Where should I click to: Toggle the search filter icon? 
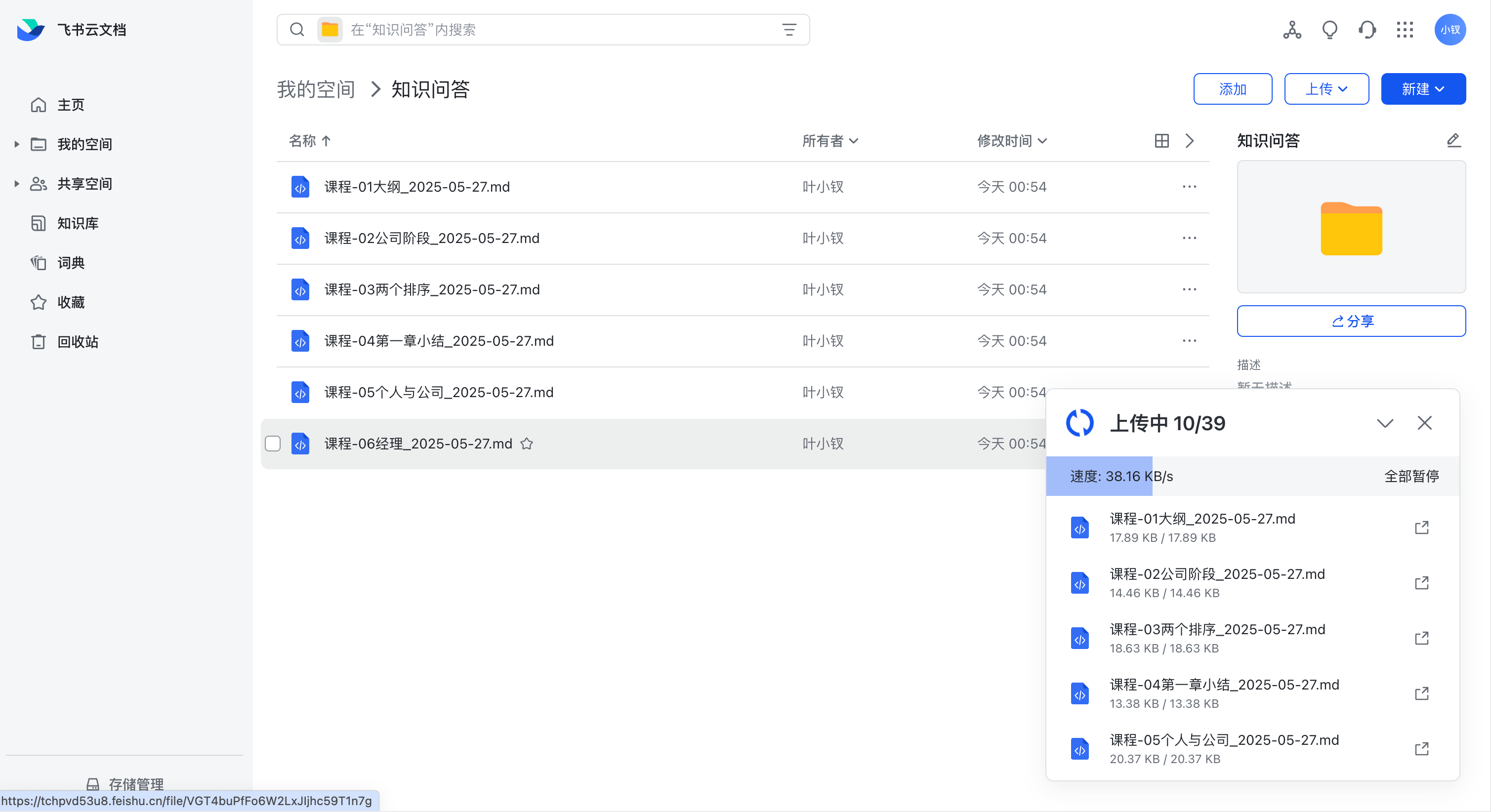pyautogui.click(x=789, y=30)
